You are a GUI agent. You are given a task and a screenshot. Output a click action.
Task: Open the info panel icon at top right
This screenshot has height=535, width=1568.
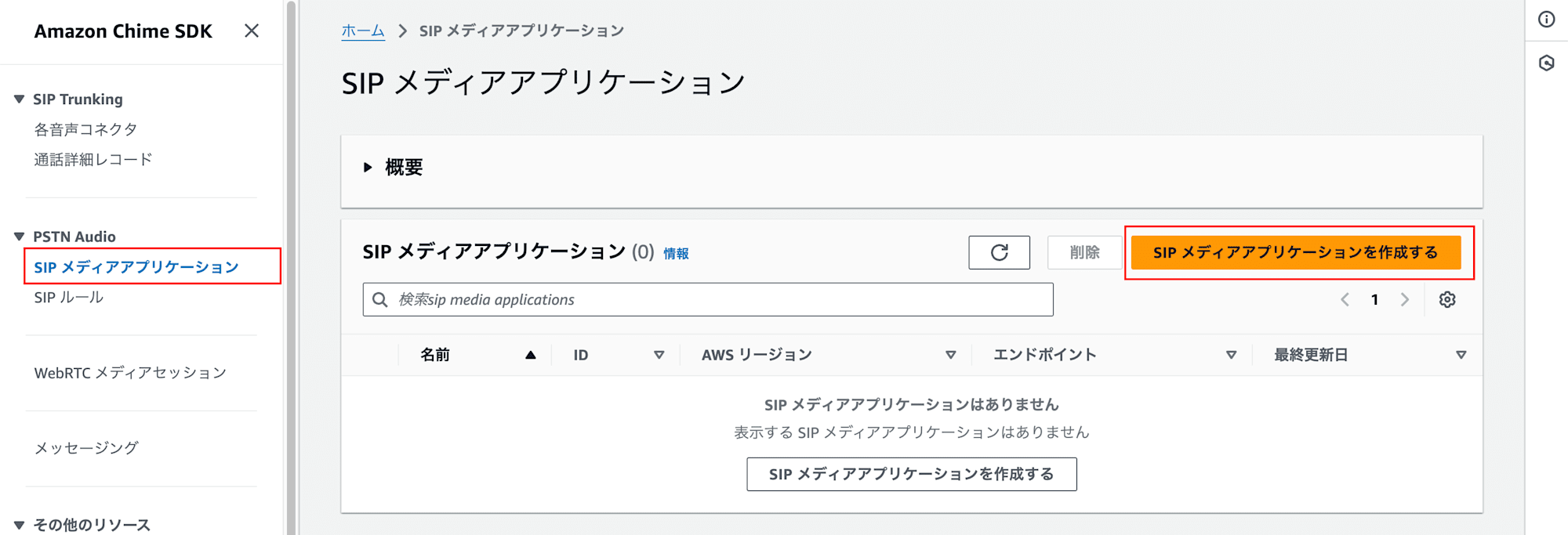click(x=1546, y=20)
